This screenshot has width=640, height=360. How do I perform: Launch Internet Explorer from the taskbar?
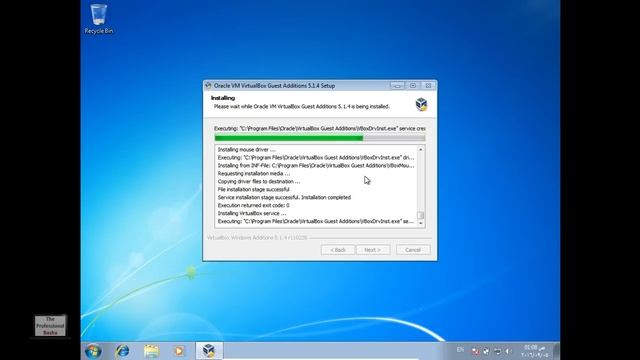(x=122, y=351)
